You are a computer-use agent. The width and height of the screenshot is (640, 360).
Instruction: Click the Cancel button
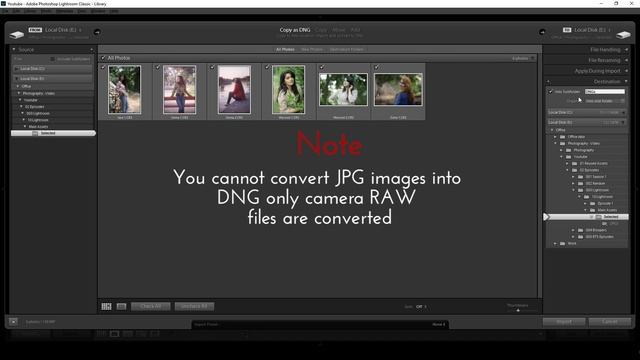click(x=609, y=322)
